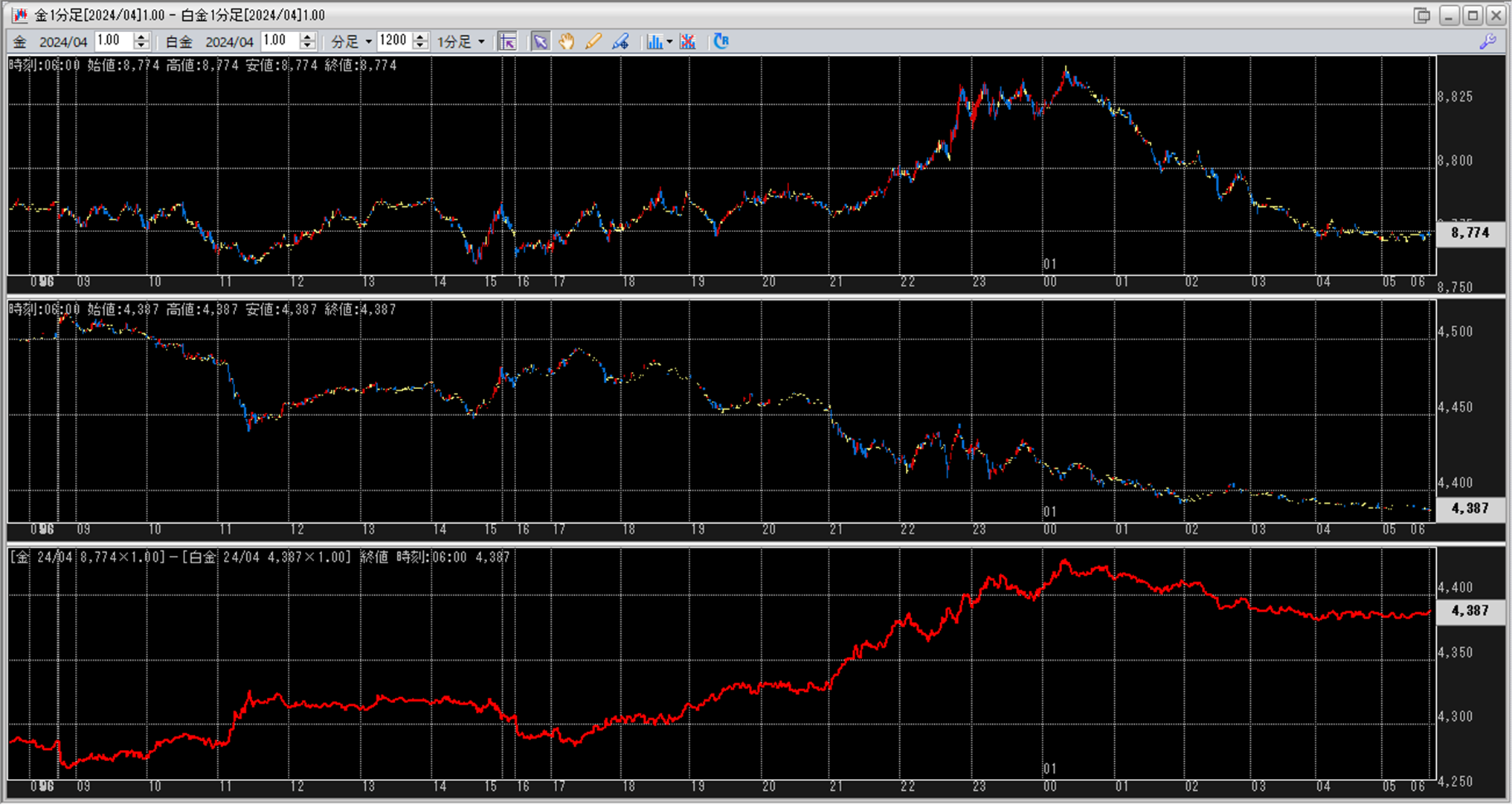Decrease the platinum 1.00 multiplier stepper

[x=307, y=46]
